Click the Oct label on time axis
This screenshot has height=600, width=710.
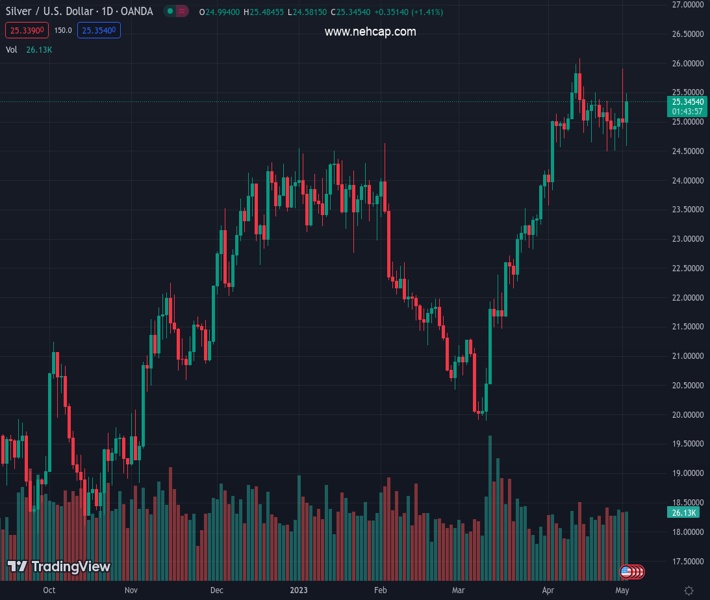(49, 590)
